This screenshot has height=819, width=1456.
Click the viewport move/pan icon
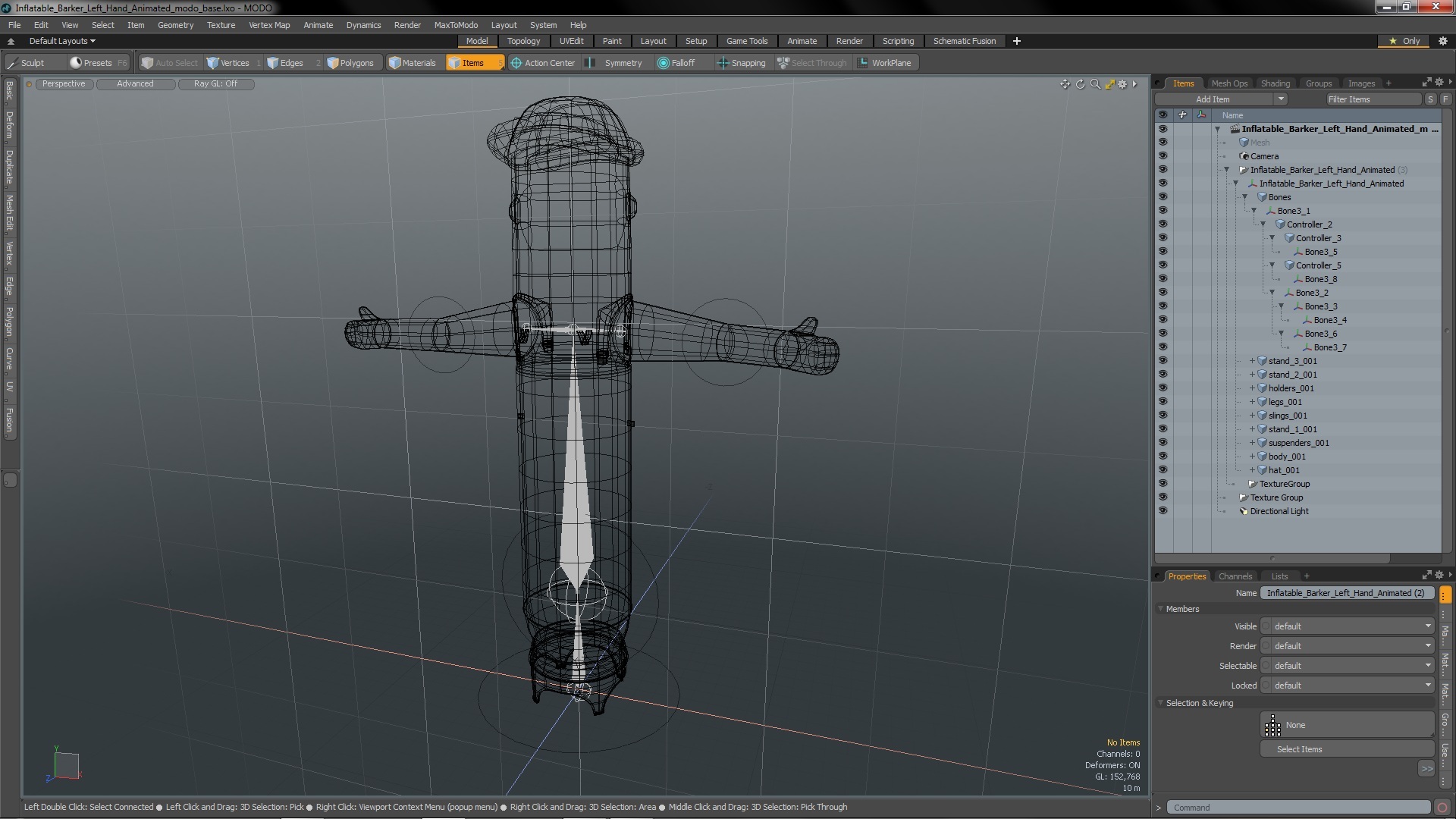(x=1065, y=84)
